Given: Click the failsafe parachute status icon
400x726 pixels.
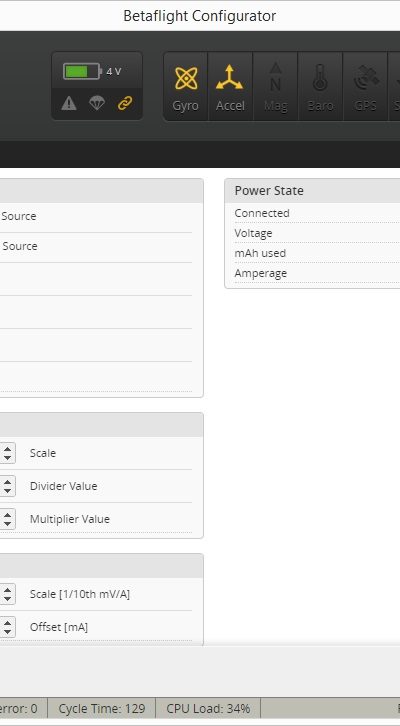Looking at the screenshot, I should [x=97, y=103].
